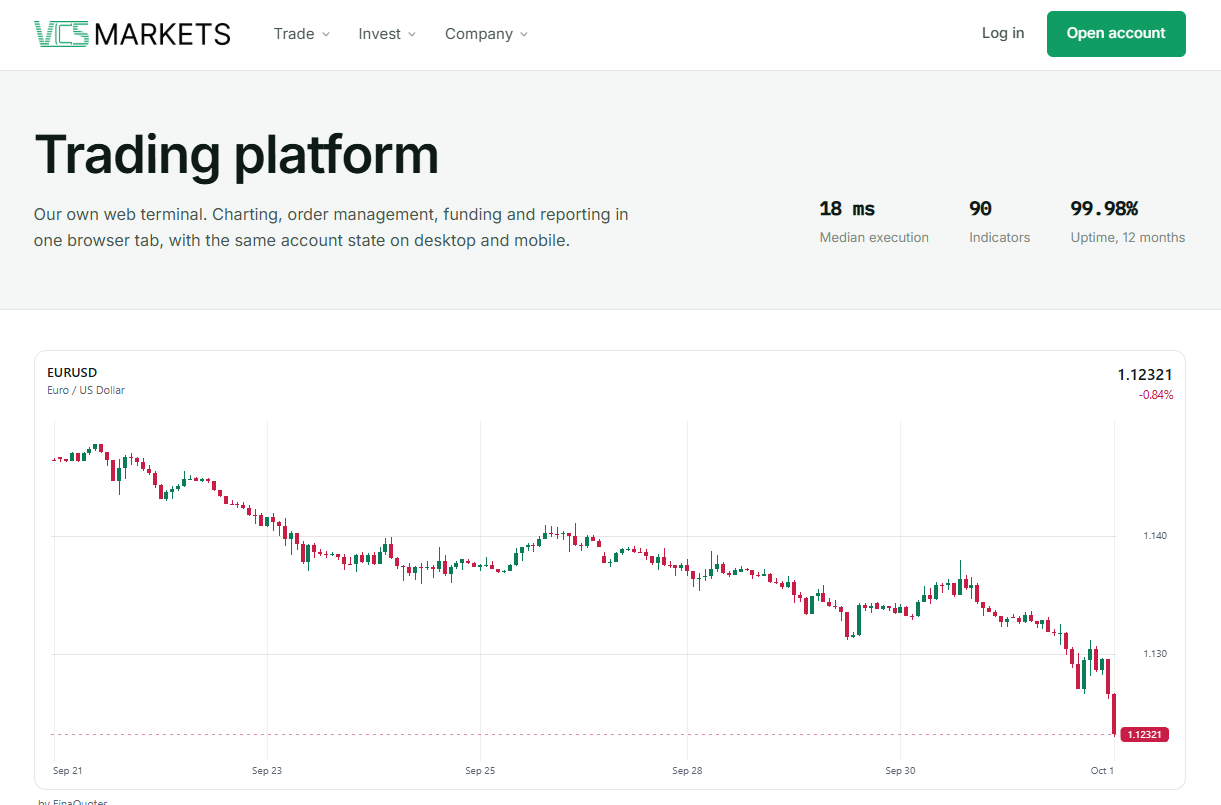This screenshot has width=1221, height=805.
Task: Click the Euro / US Dollar subtitle
Action: [x=86, y=390]
